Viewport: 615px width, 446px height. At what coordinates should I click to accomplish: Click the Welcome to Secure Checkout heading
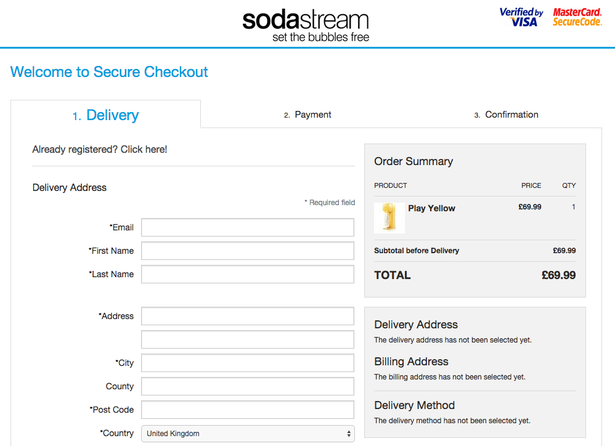[109, 72]
